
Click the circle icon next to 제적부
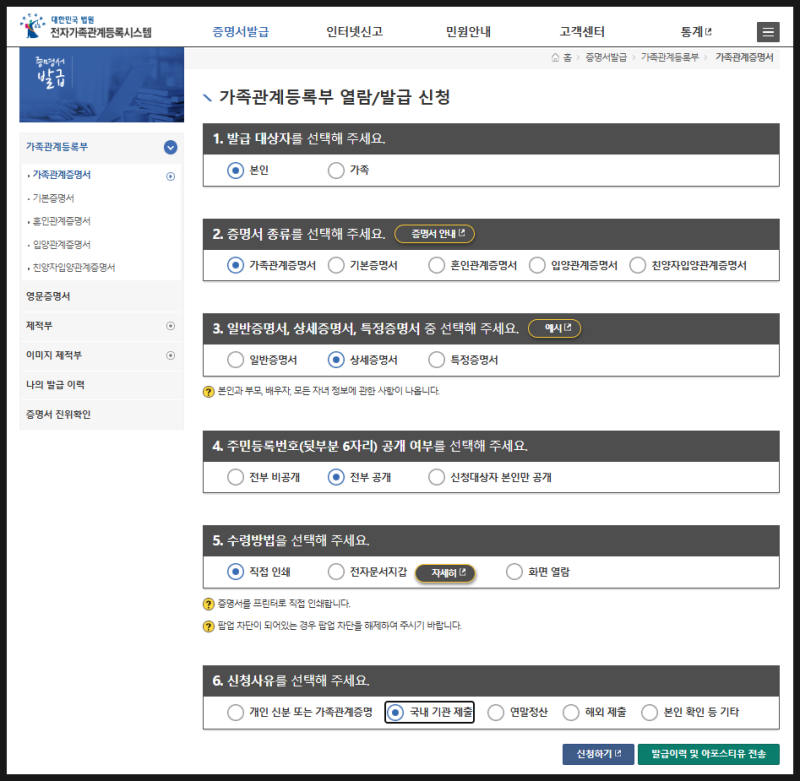click(170, 326)
